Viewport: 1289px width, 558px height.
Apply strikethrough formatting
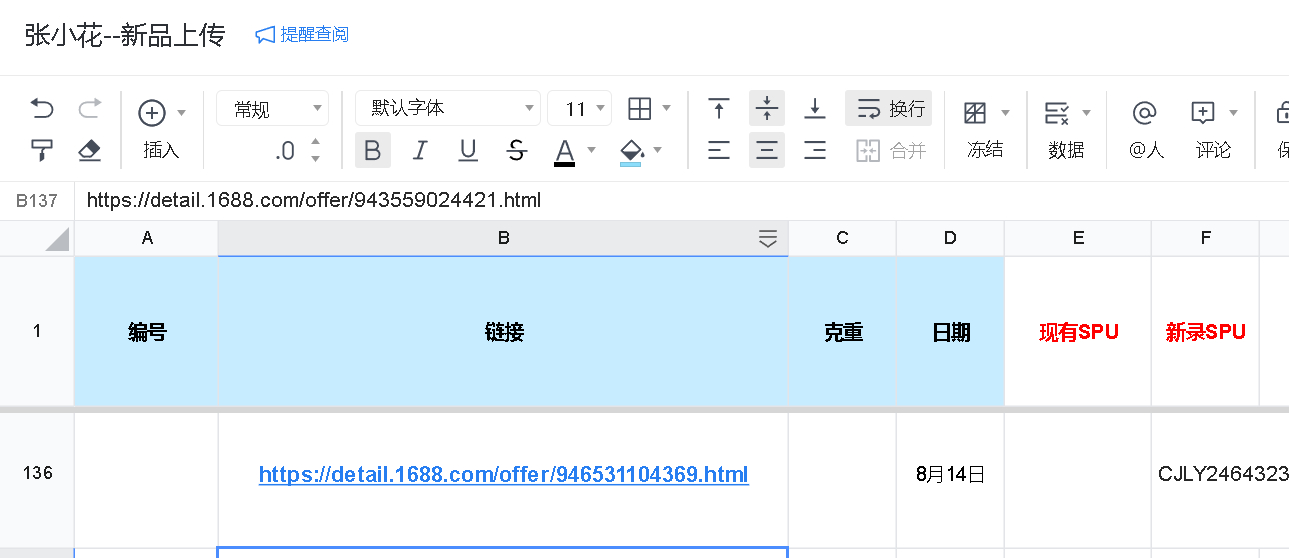click(x=516, y=151)
